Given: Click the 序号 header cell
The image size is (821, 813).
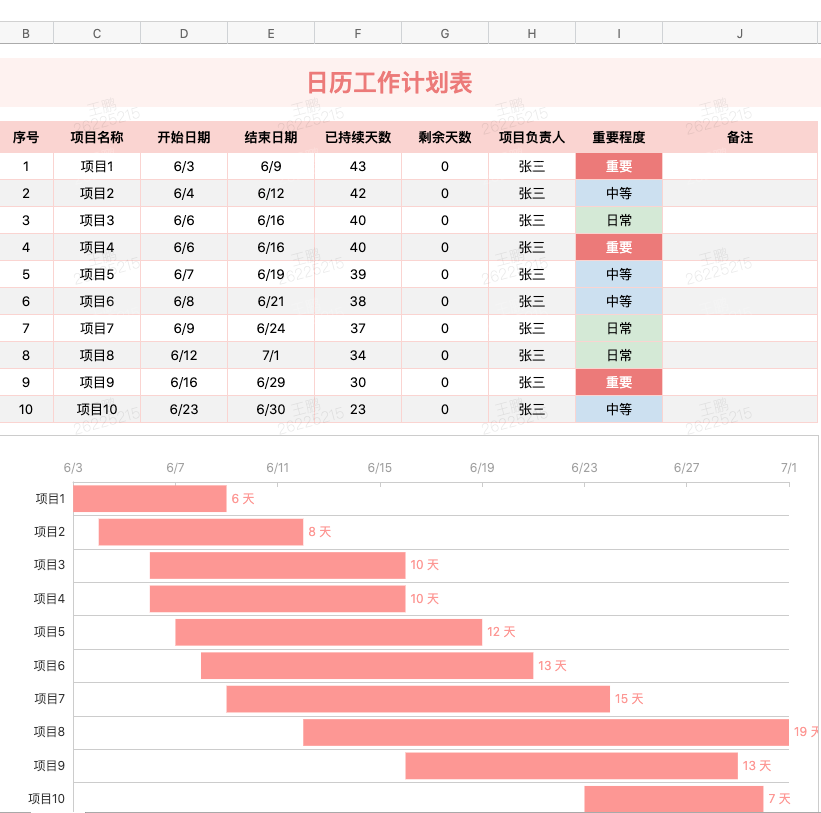Looking at the screenshot, I should (x=26, y=137).
